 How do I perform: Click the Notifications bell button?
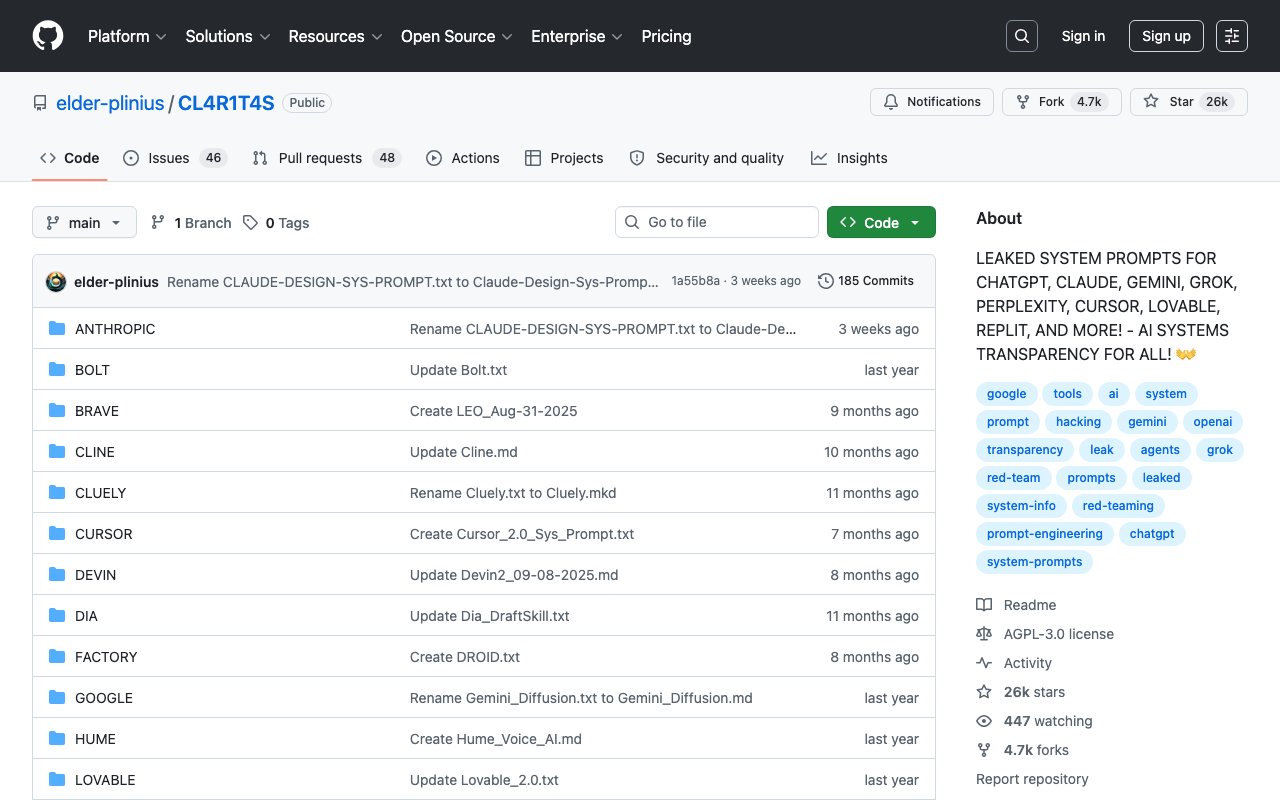click(x=932, y=102)
